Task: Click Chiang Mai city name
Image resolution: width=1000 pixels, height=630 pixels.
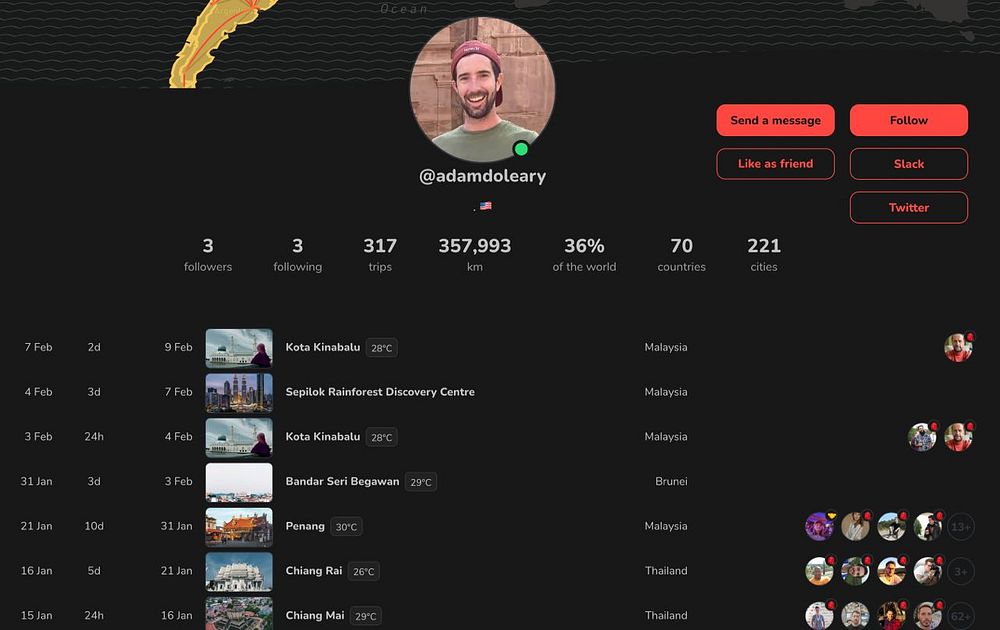Action: 315,615
